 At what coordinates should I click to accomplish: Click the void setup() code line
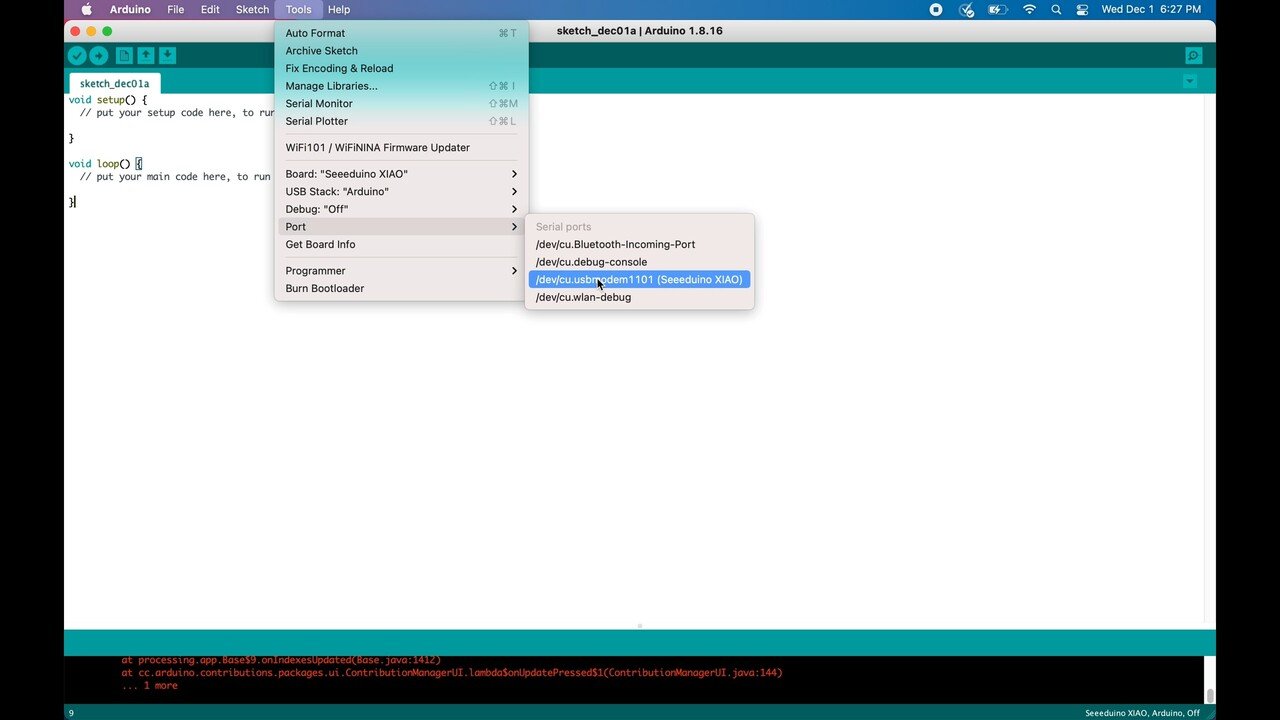(108, 100)
